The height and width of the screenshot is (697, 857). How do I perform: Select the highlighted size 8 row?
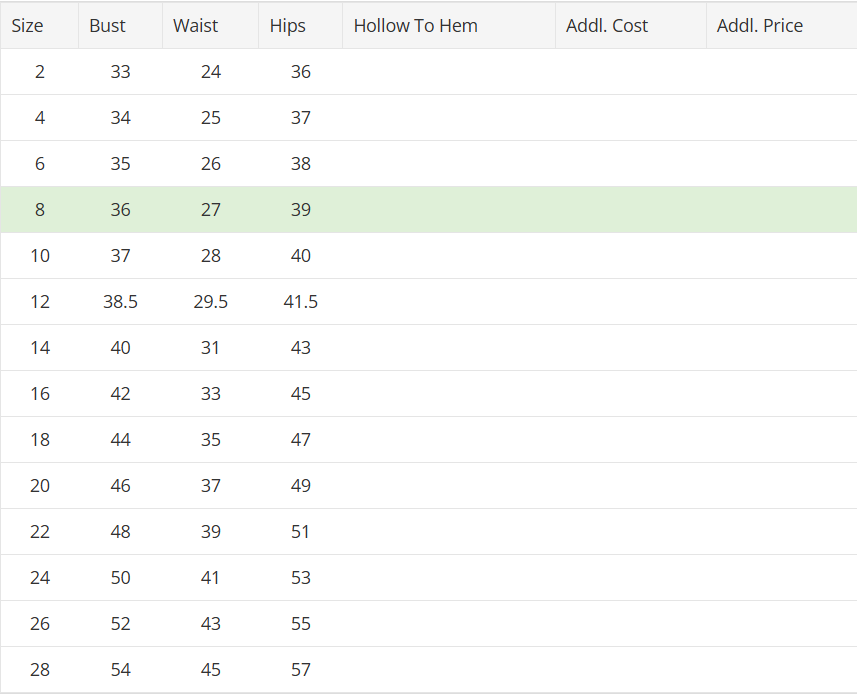pos(428,209)
